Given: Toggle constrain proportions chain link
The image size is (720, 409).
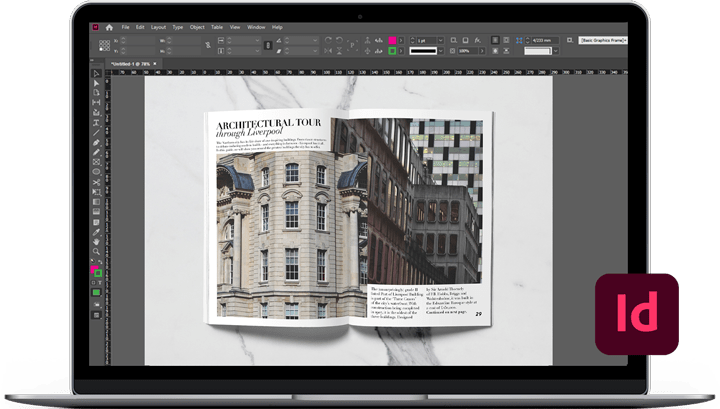Looking at the screenshot, I should click(x=208, y=45).
